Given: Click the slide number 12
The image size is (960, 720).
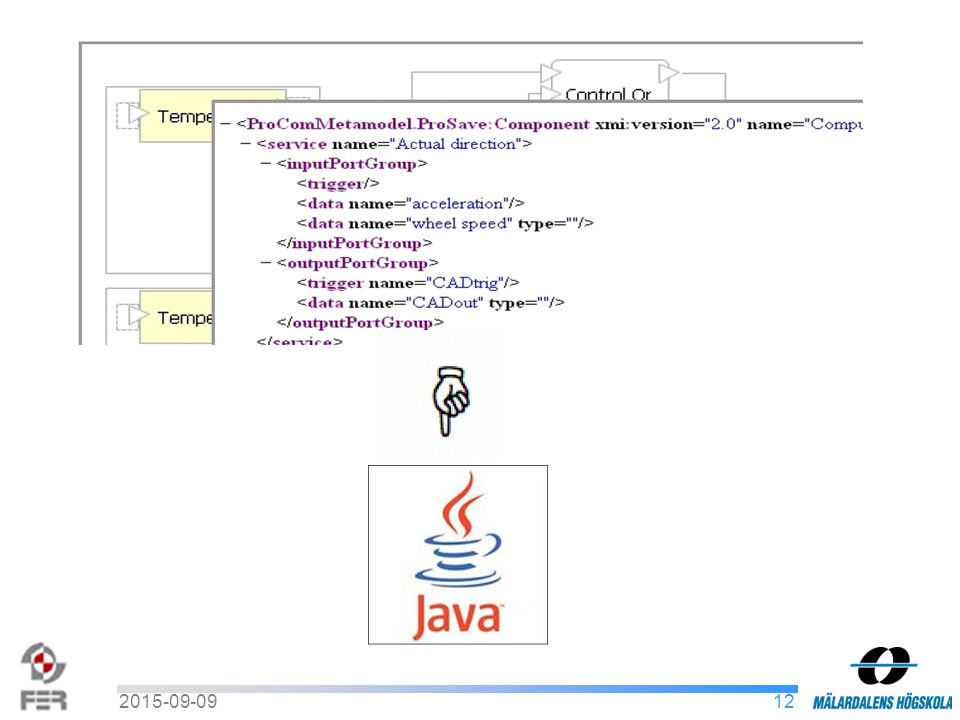Looking at the screenshot, I should pyautogui.click(x=784, y=702).
